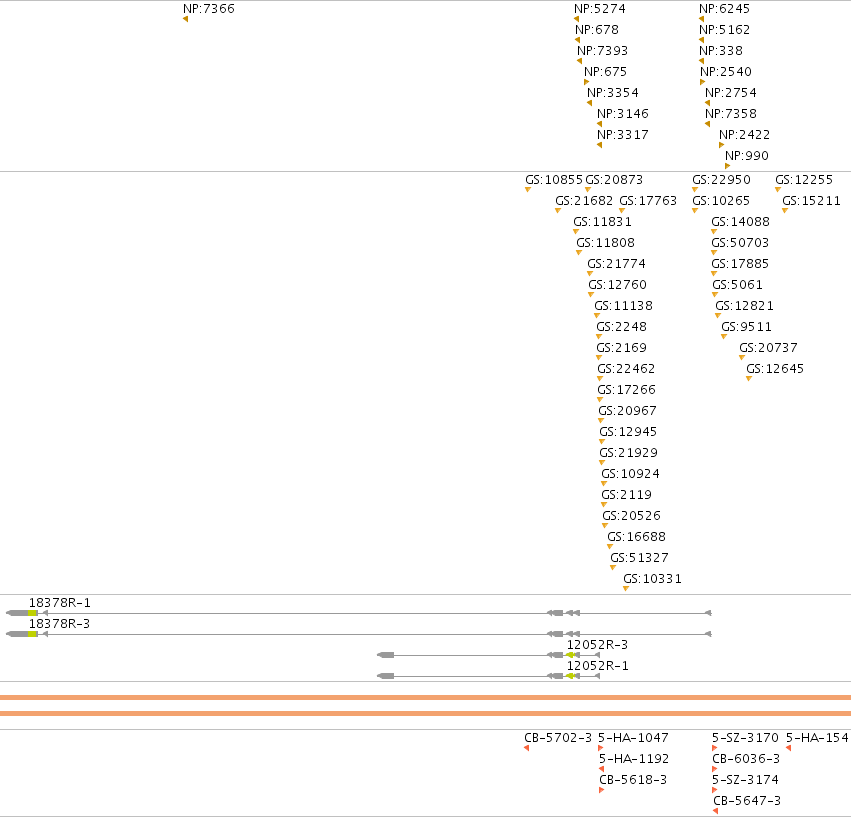851x817 pixels.
Task: Click the NP:2422 label
Action: [x=745, y=135]
